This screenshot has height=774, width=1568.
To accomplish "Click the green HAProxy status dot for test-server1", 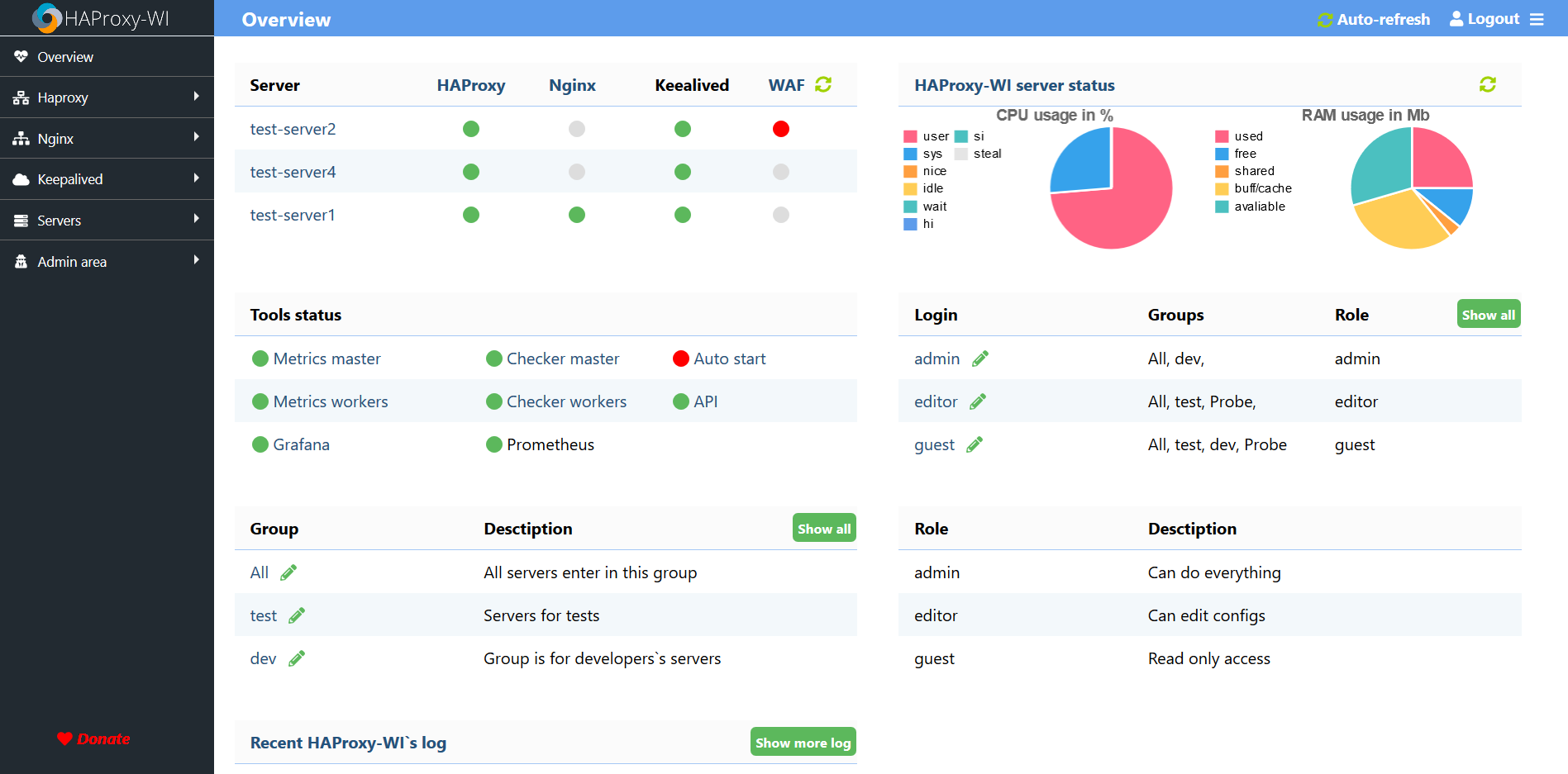I will 470,215.
